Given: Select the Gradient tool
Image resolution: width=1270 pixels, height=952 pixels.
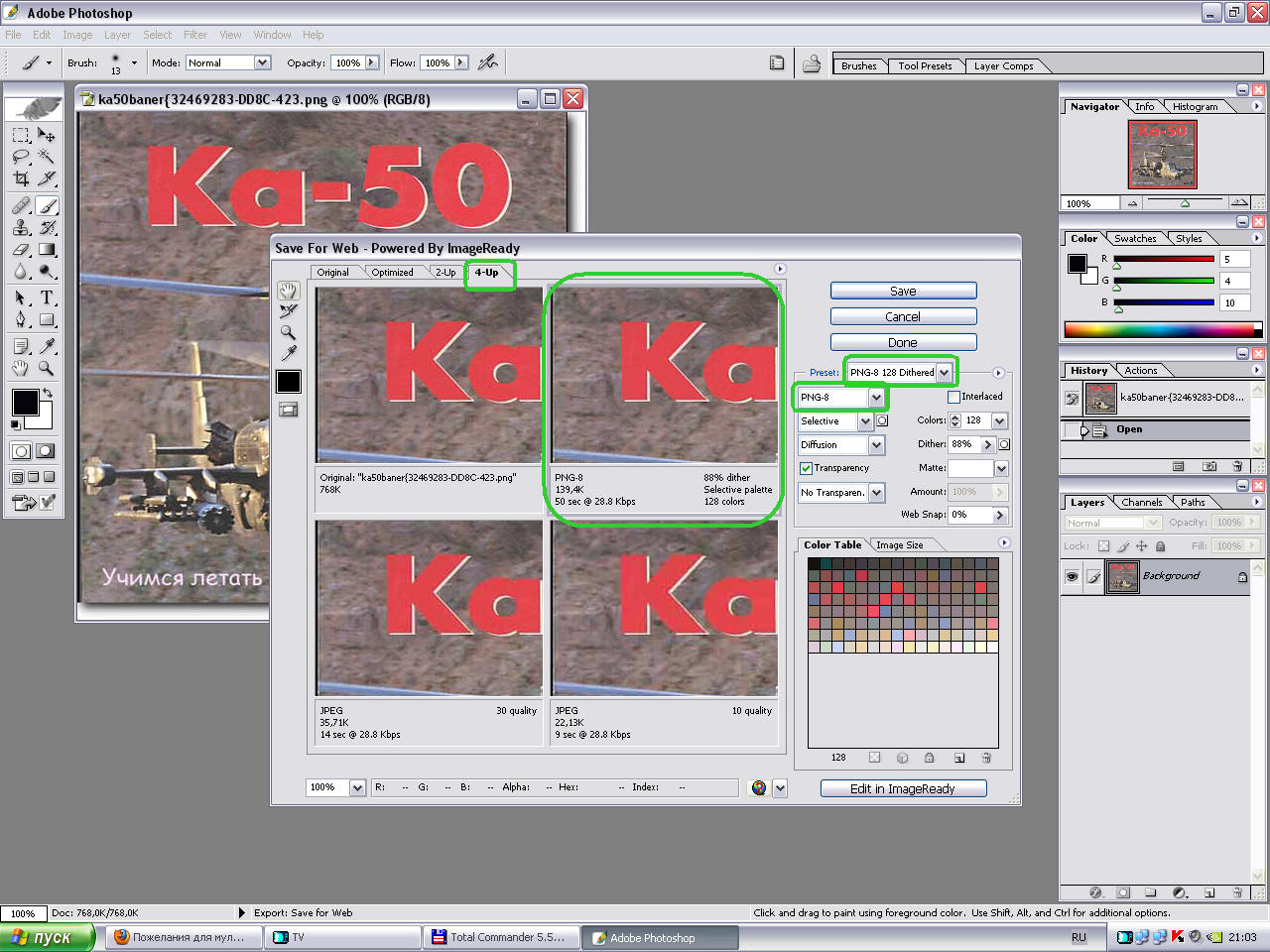Looking at the screenshot, I should tap(47, 250).
